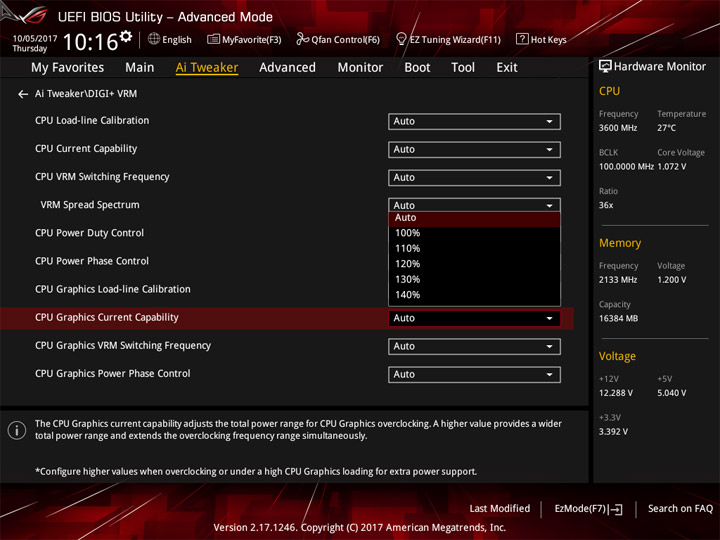The width and height of the screenshot is (720, 540).
Task: Click the info icon beside the help description
Action: pos(17,430)
